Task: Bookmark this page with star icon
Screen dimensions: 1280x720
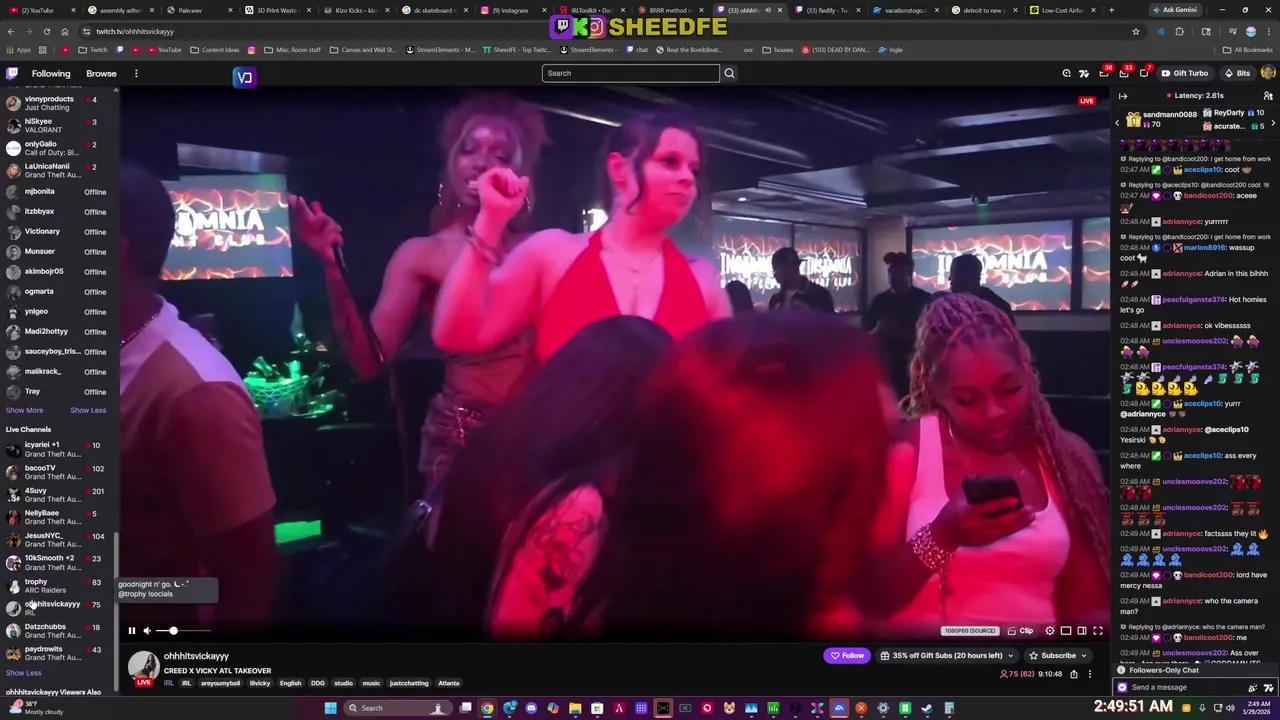Action: point(1135,31)
